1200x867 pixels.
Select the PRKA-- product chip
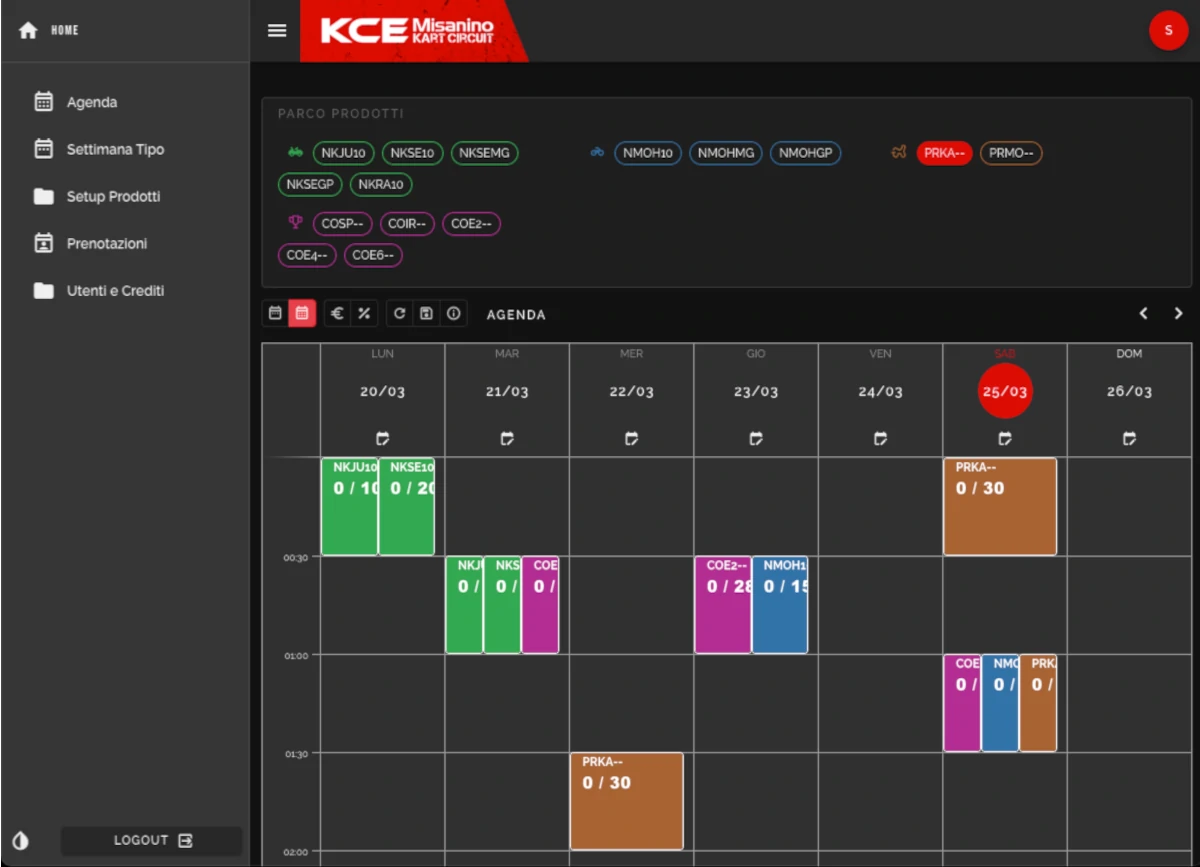[x=944, y=153]
